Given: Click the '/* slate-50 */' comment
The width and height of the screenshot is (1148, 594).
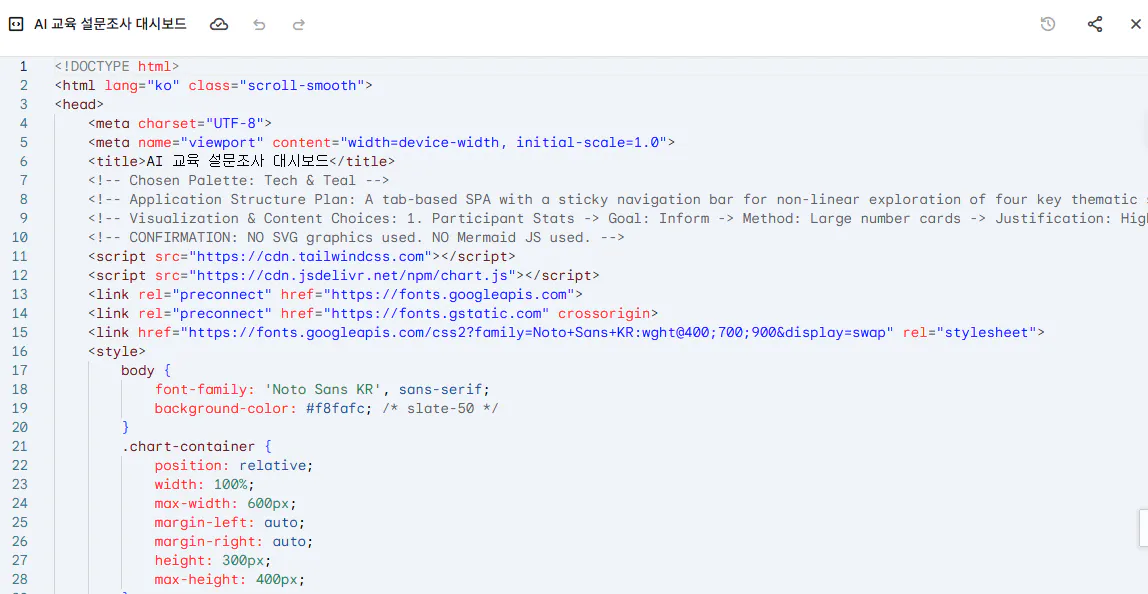Looking at the screenshot, I should [x=440, y=409].
